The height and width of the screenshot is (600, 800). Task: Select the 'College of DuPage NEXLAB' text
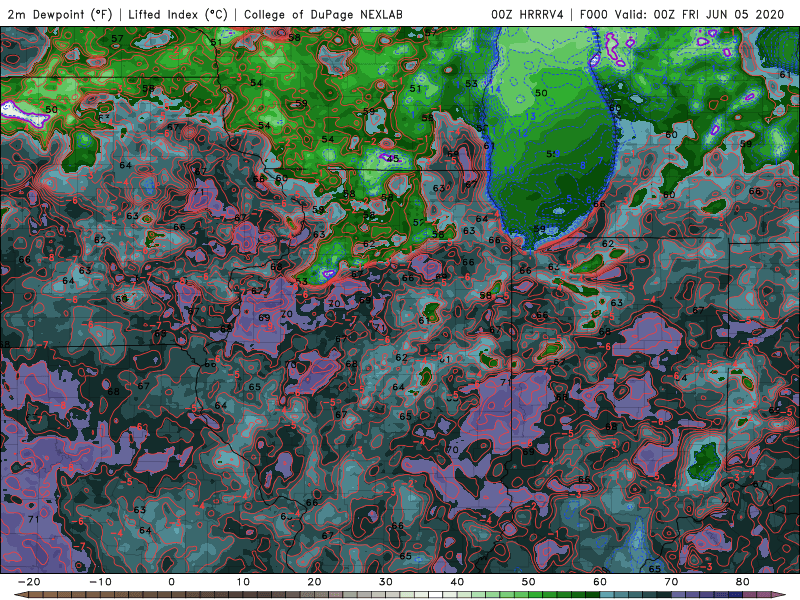tap(323, 15)
